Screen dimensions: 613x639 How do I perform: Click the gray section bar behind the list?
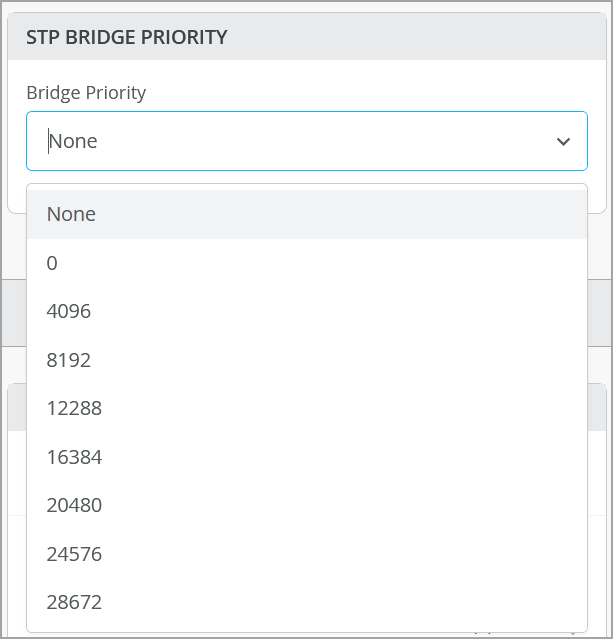click(598, 320)
